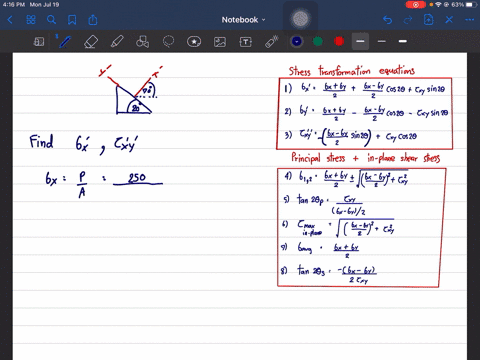480x360 pixels.
Task: Tap the handwritten value 250
Action: (x=137, y=178)
